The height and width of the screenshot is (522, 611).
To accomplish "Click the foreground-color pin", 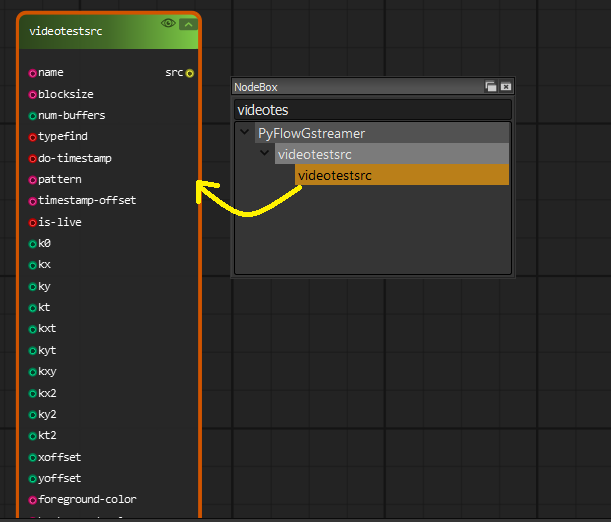I will coord(33,500).
